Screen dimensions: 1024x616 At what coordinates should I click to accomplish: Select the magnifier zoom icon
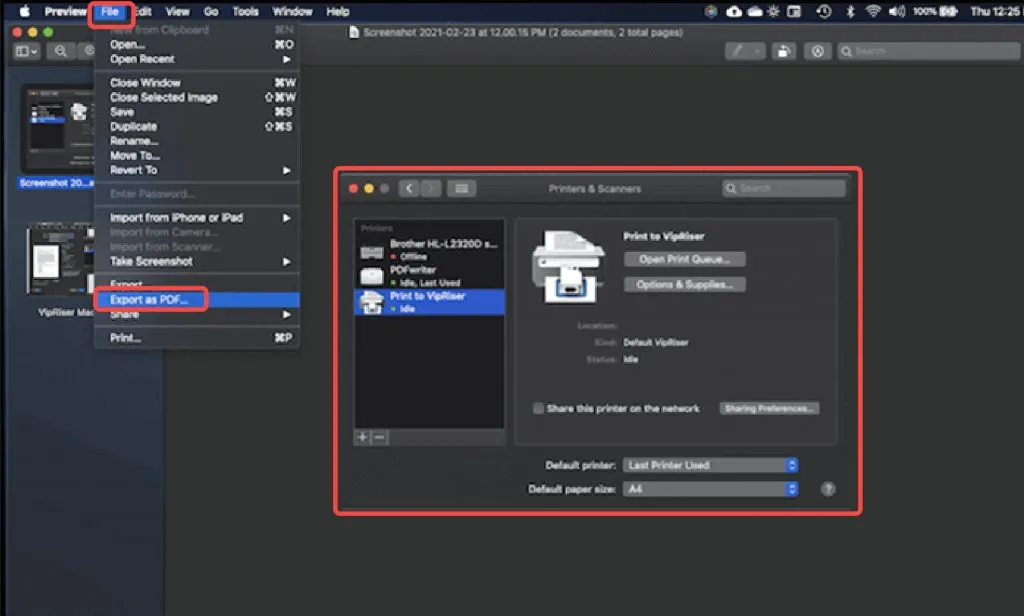62,51
